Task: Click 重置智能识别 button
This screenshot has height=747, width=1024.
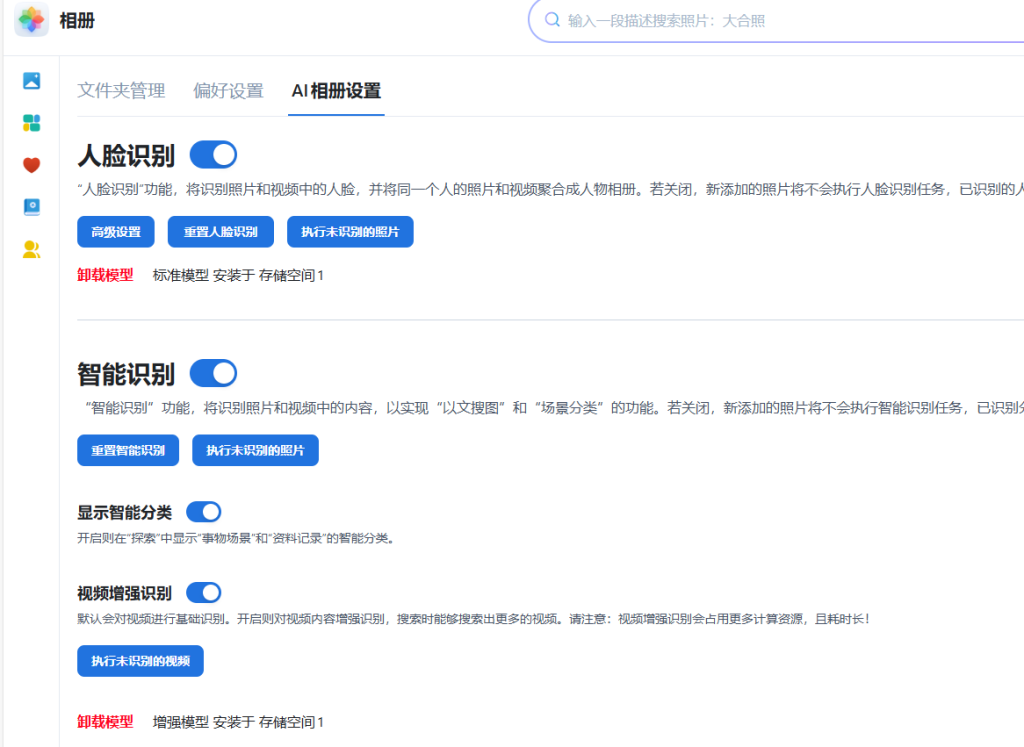Action: (x=128, y=451)
